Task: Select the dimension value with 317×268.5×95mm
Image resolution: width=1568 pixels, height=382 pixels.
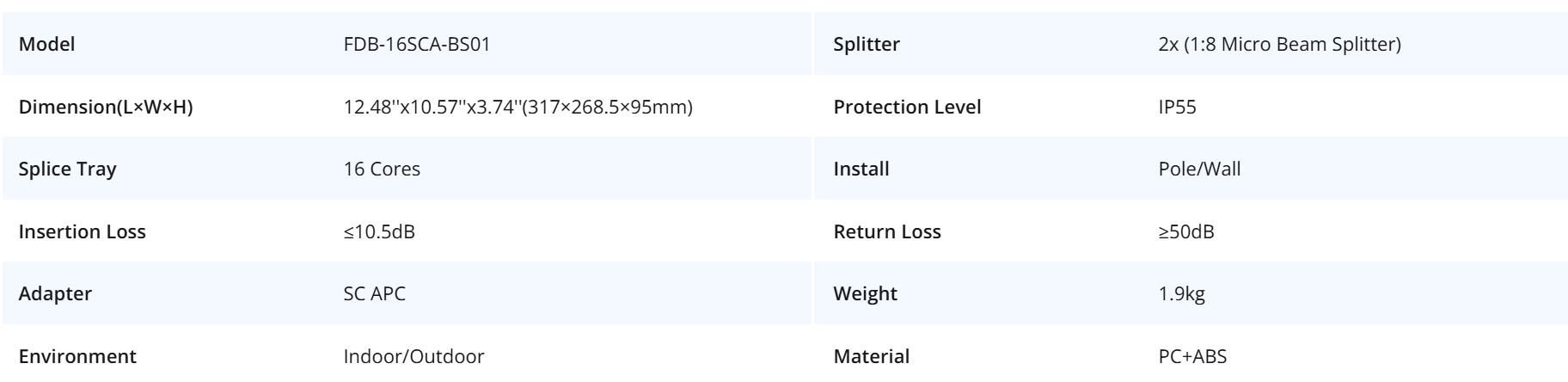Action: click(x=518, y=107)
